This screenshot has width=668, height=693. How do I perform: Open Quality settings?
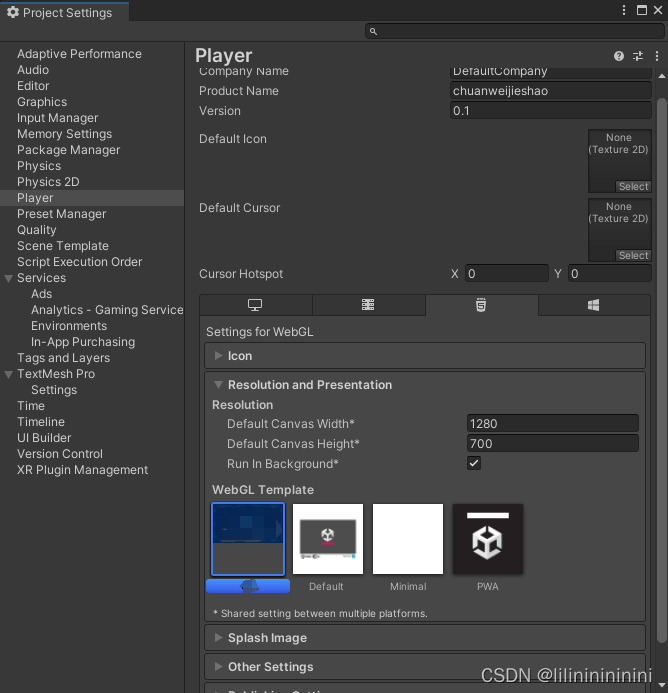[x=37, y=230]
